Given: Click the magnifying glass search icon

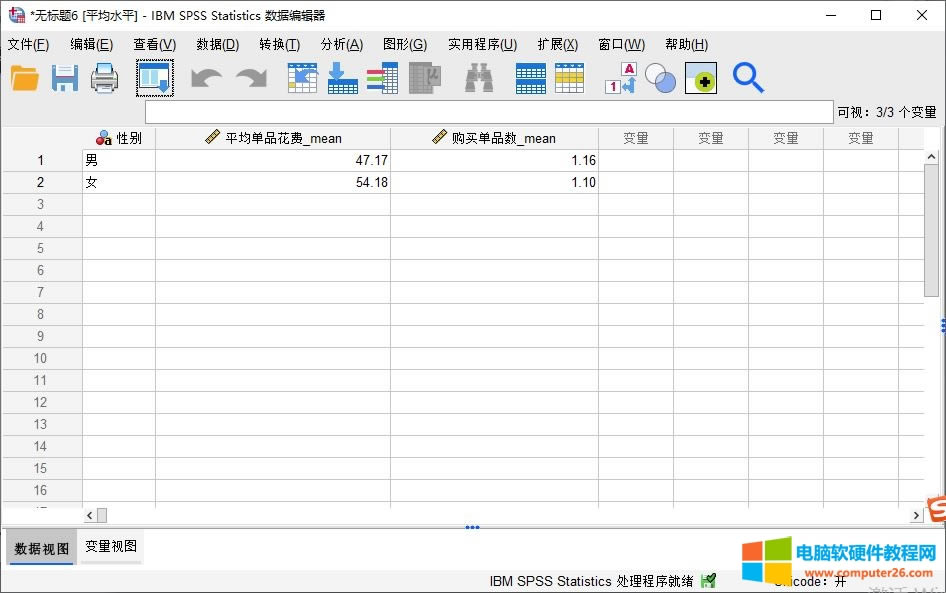Looking at the screenshot, I should 748,78.
